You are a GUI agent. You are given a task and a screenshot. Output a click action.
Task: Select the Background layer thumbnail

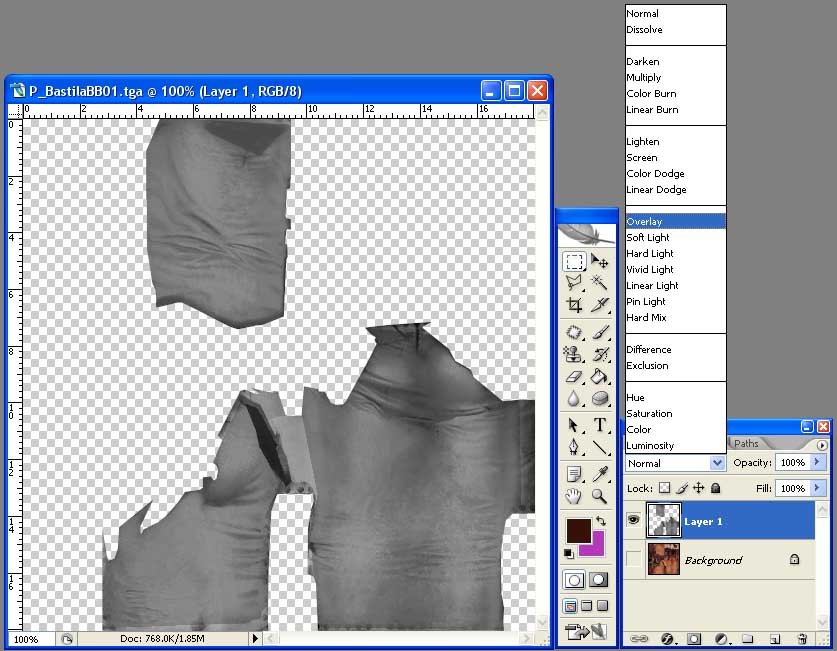pos(663,559)
